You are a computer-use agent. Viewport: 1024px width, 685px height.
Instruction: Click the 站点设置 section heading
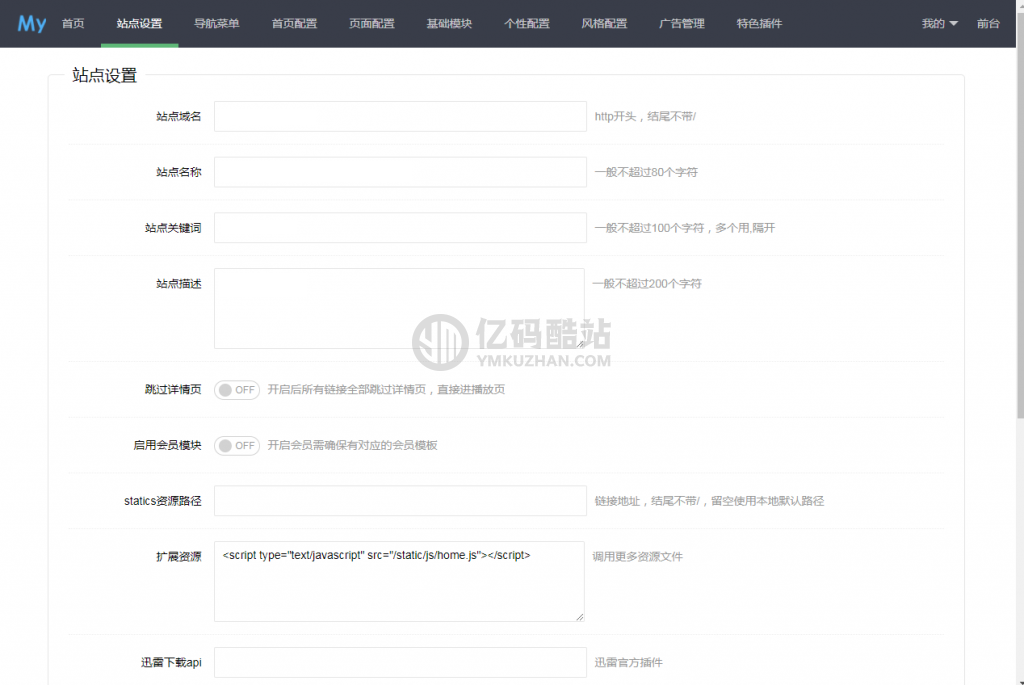coord(104,76)
